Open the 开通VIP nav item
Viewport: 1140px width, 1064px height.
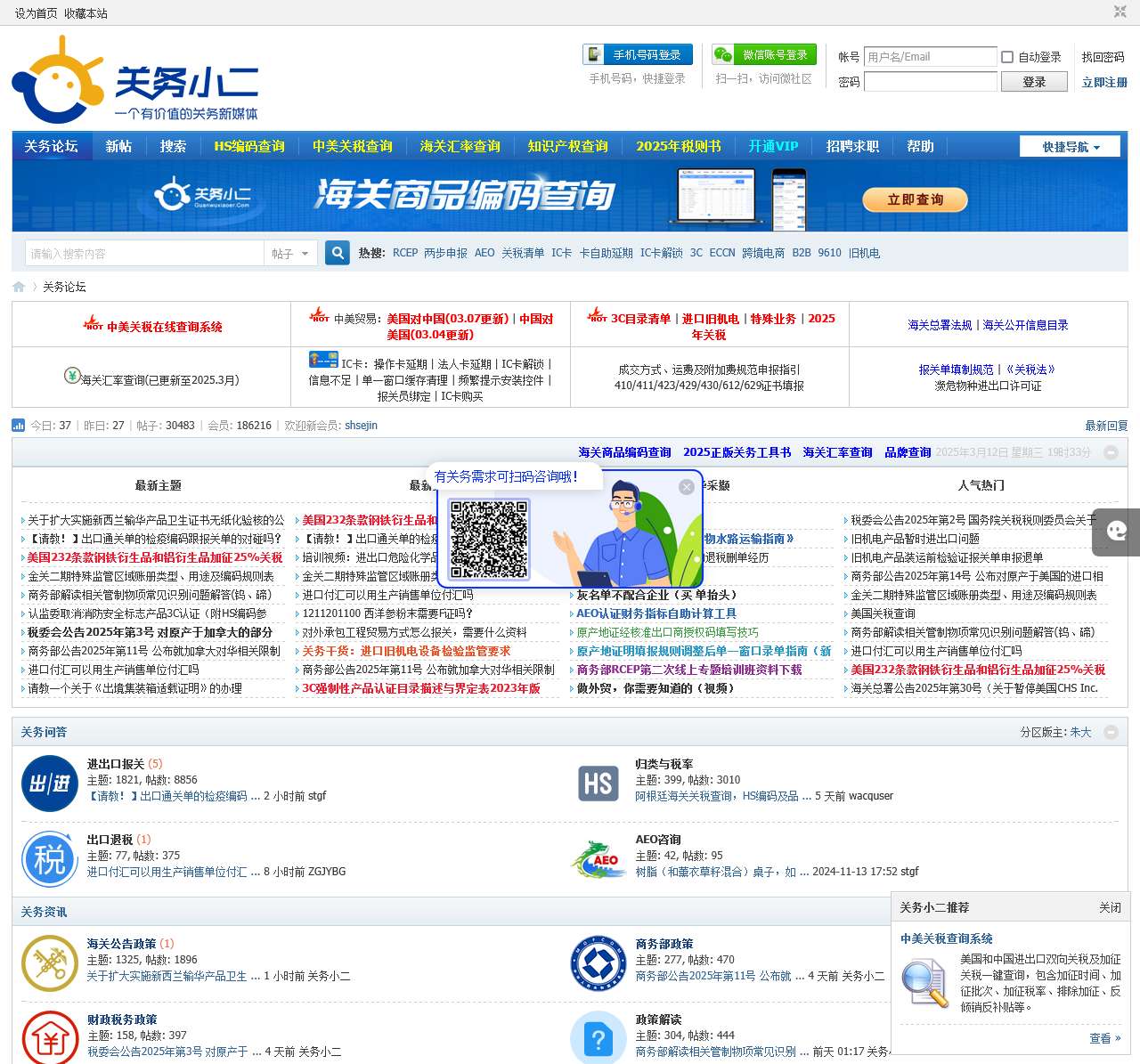click(773, 146)
